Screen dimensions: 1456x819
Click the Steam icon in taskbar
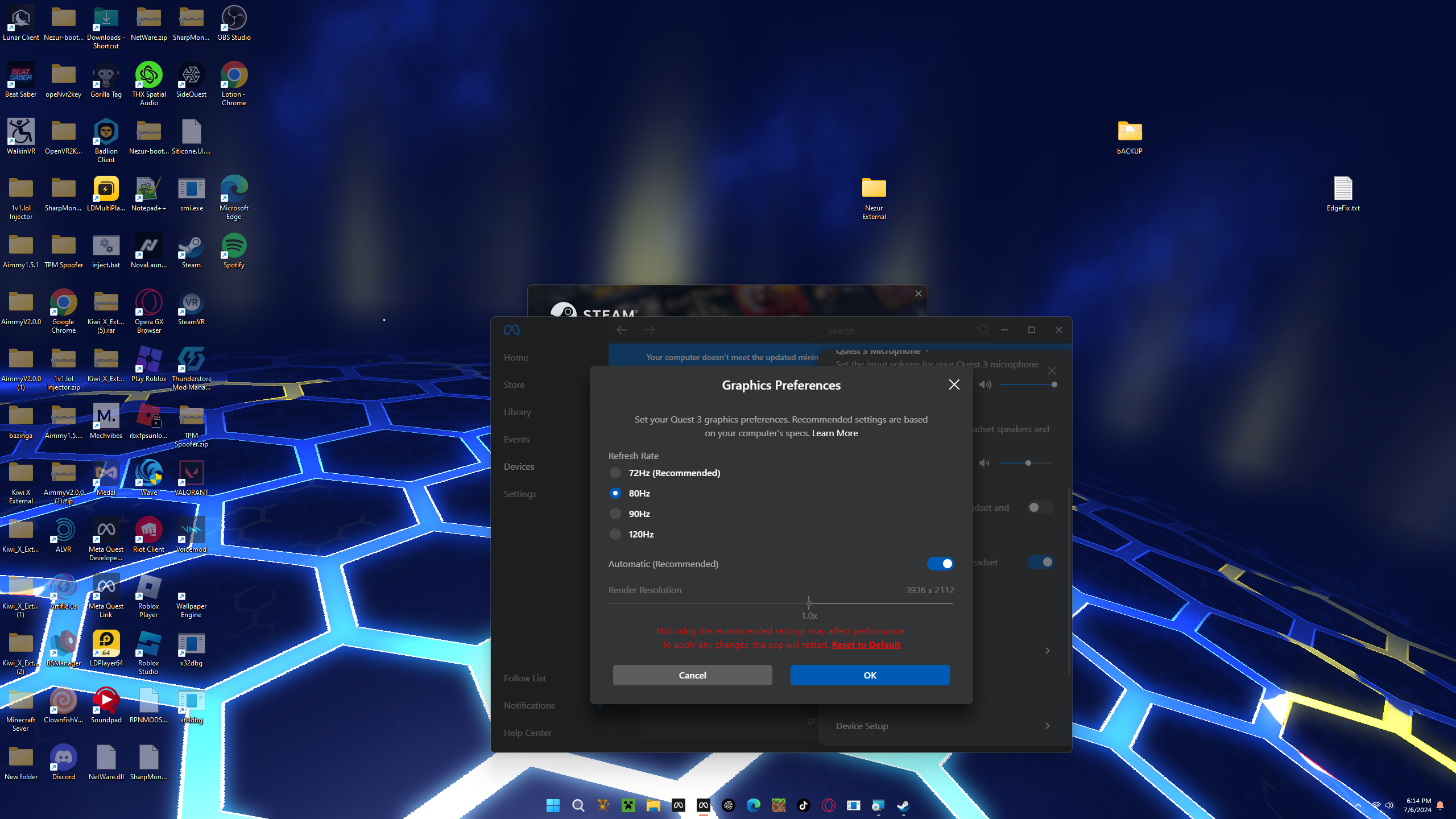(x=903, y=805)
